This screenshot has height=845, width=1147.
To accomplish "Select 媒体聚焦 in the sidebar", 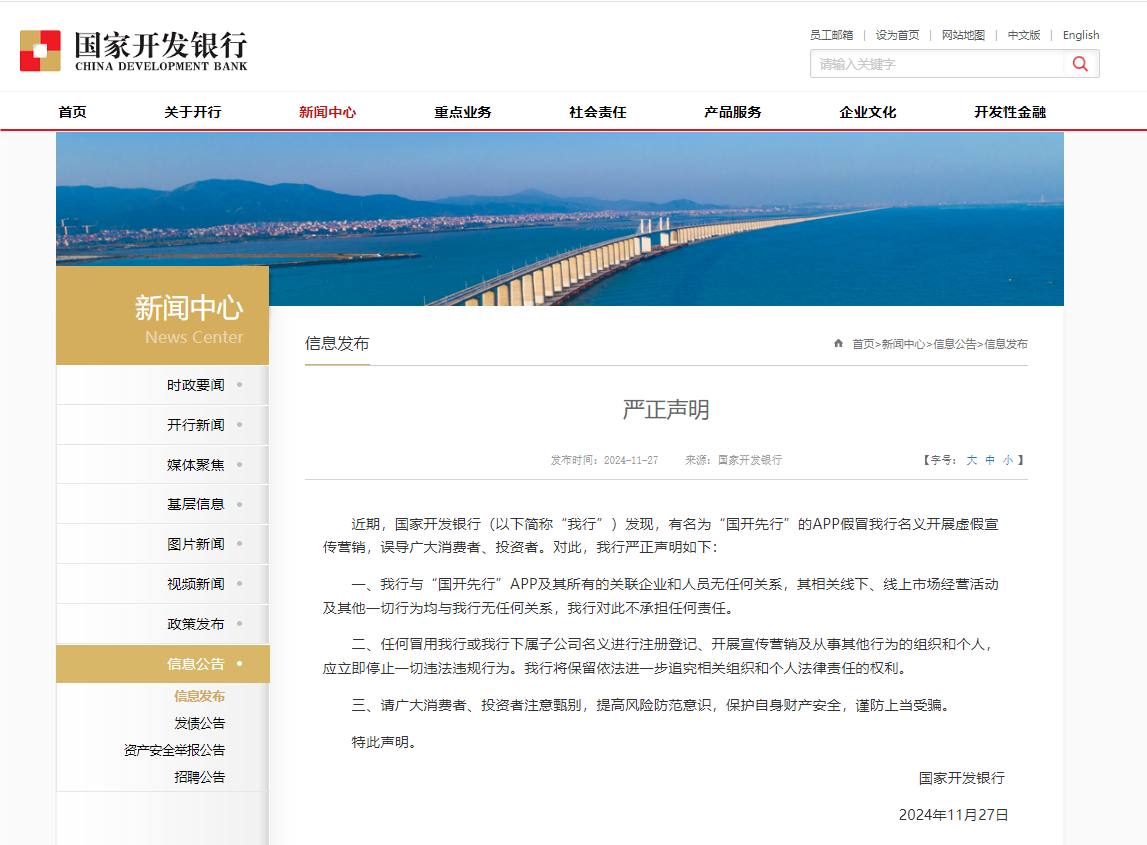I will [x=196, y=465].
